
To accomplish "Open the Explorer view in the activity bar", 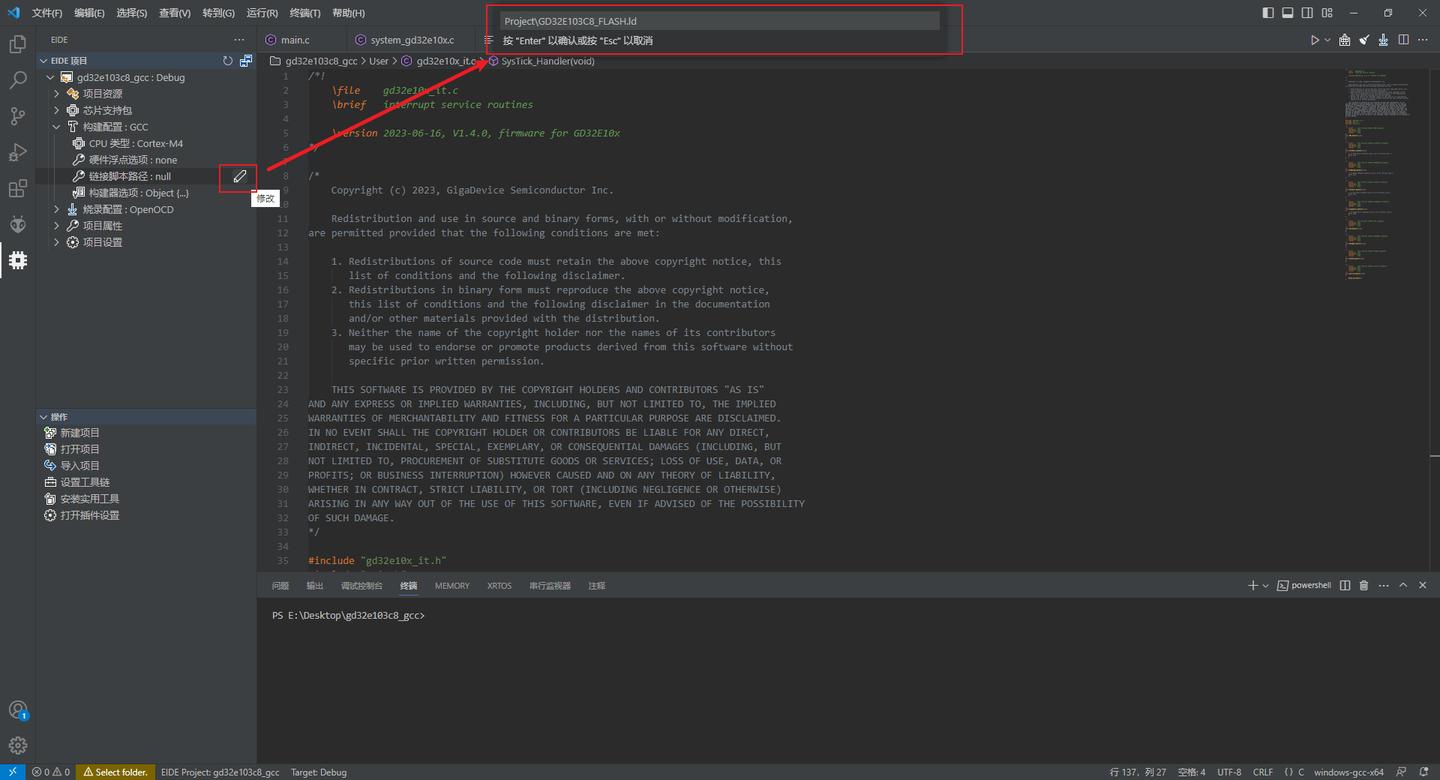I will tap(17, 44).
